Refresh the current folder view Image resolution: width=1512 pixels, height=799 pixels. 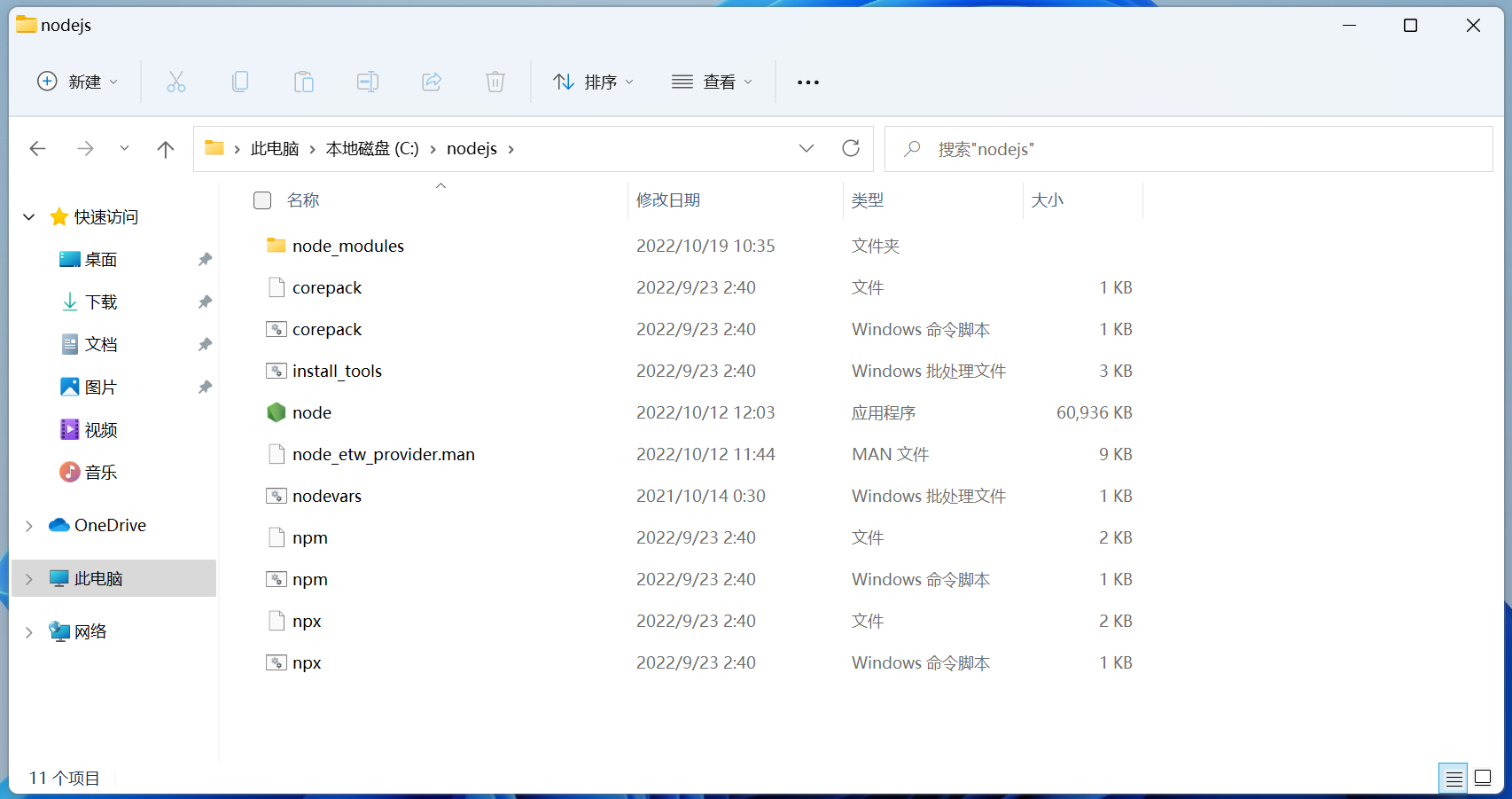point(851,148)
